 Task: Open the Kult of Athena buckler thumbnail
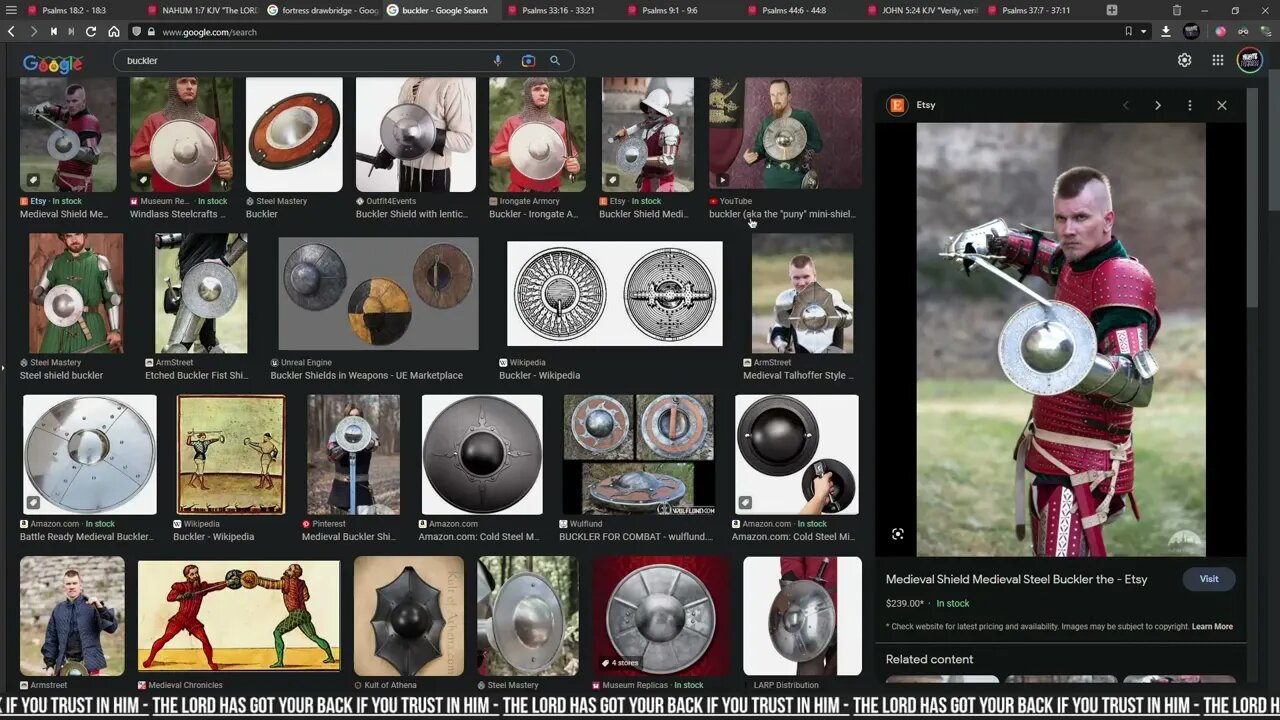click(409, 616)
